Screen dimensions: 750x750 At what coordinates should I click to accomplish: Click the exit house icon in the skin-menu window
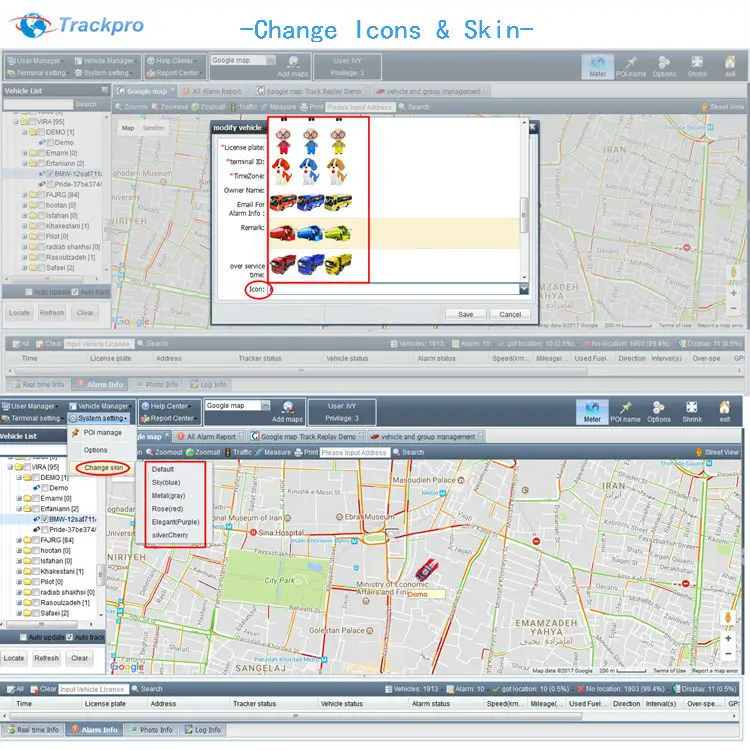[725, 411]
